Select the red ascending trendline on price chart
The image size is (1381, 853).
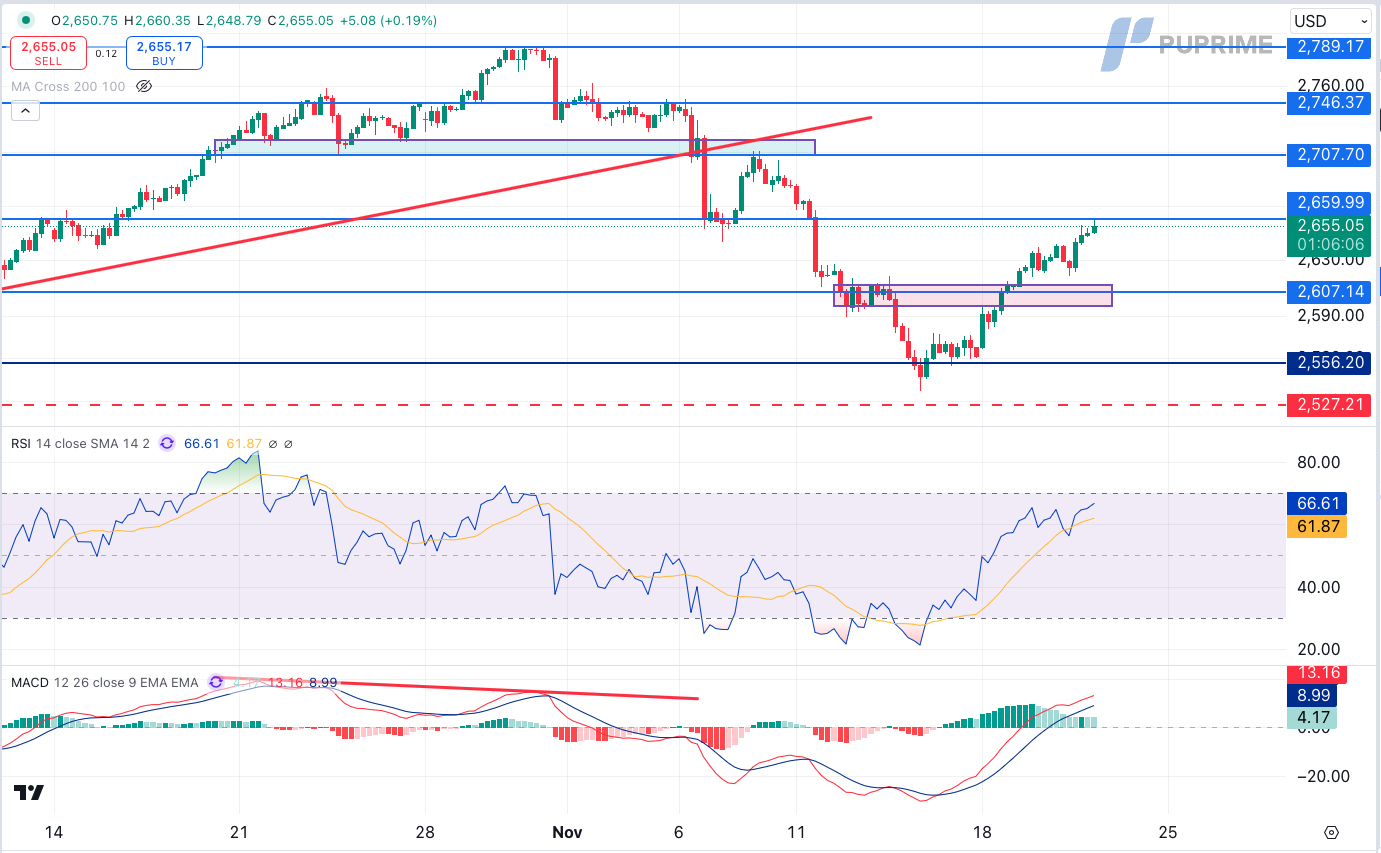click(x=435, y=203)
